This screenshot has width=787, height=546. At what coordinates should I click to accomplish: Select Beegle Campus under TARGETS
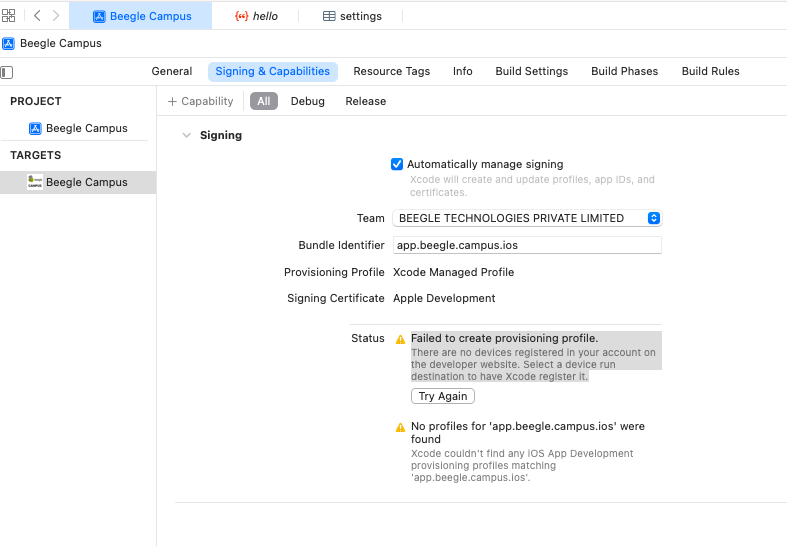[x=86, y=182]
